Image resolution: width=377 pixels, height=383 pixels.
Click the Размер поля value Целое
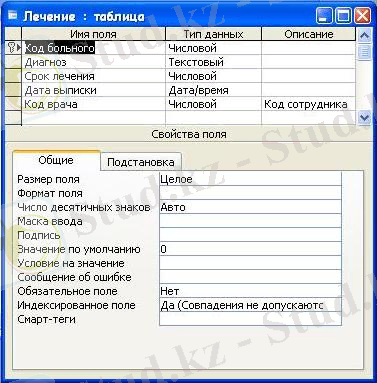(x=250, y=179)
